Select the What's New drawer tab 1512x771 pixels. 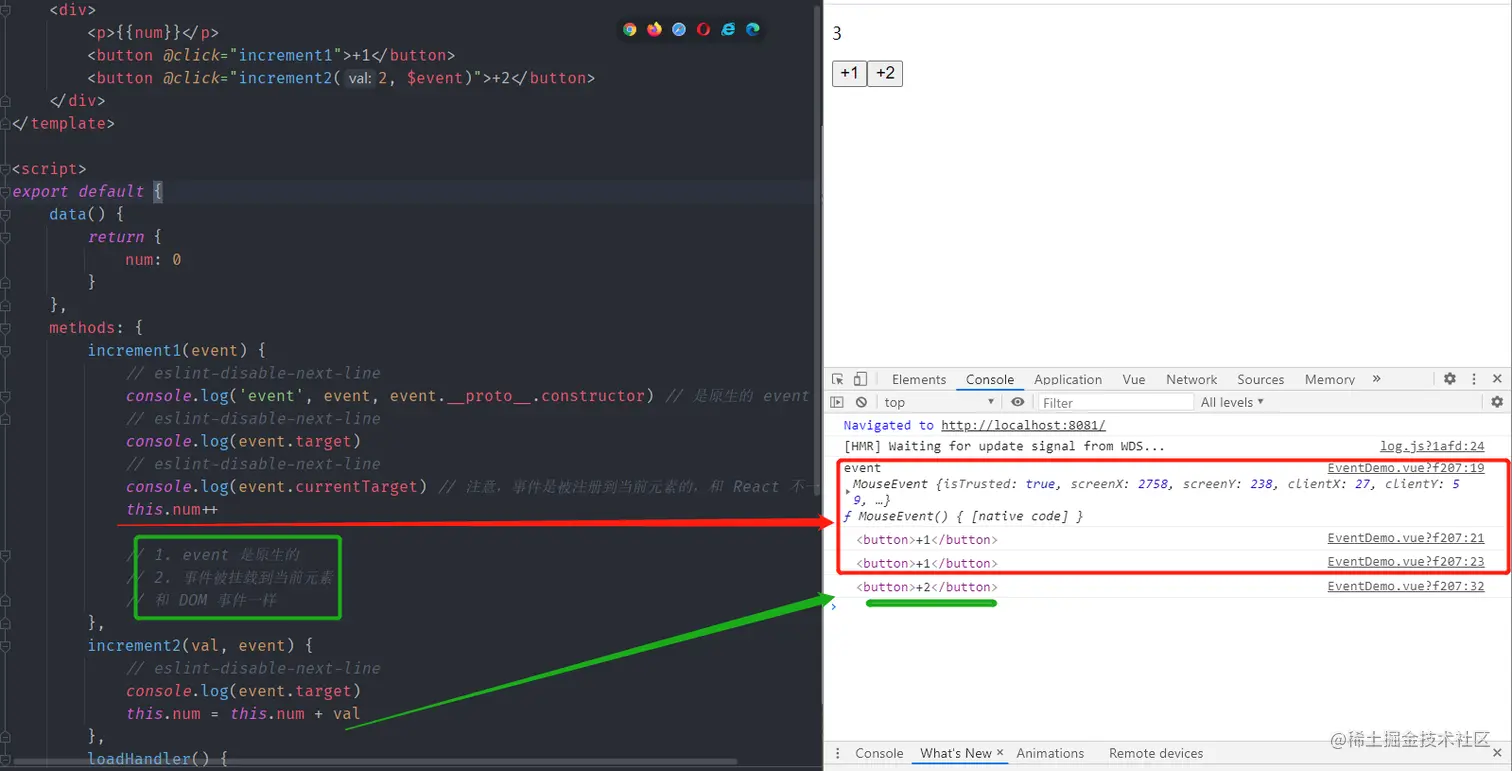point(955,753)
